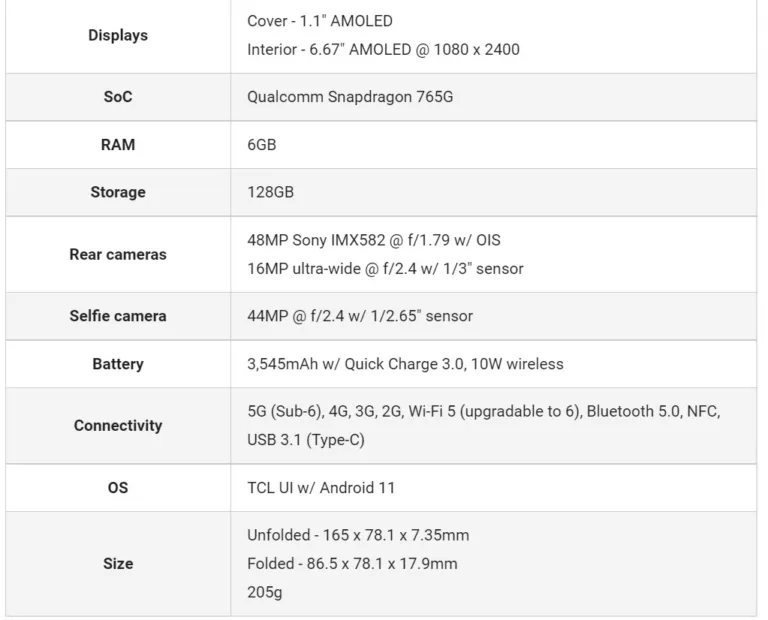768x620 pixels.
Task: Click the SoC label cell
Action: tap(118, 96)
